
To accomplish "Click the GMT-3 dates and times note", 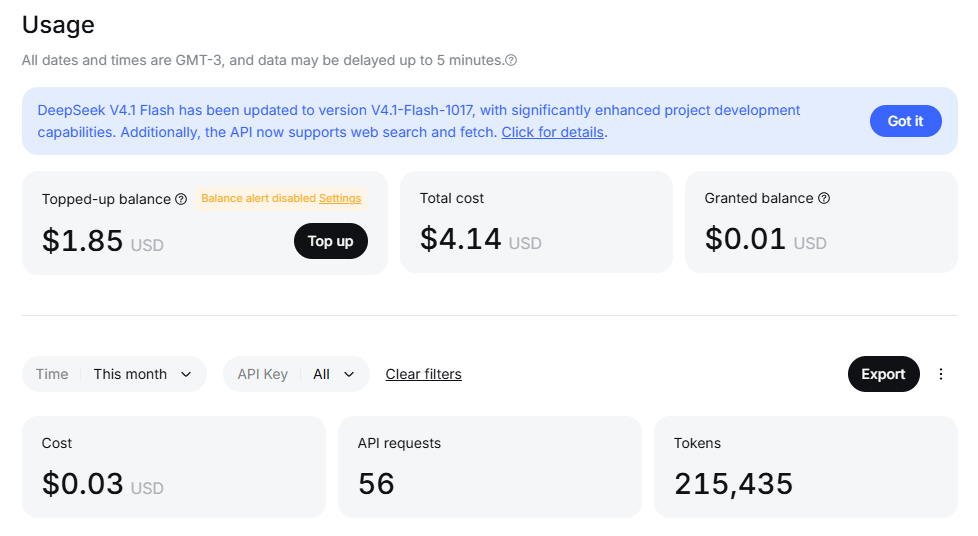I will coord(263,61).
